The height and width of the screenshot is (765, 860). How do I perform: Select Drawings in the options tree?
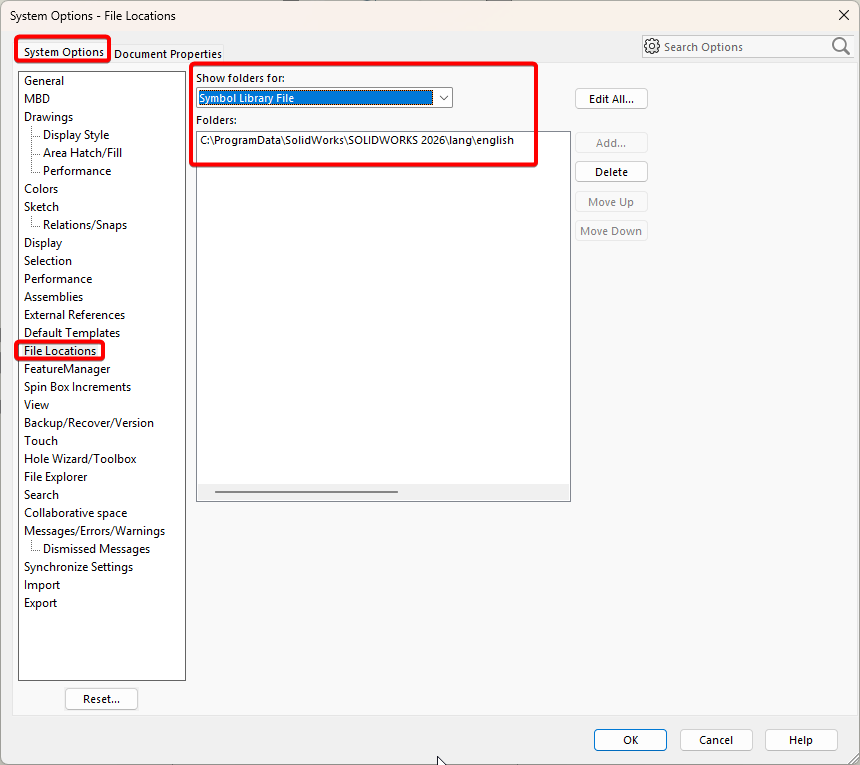pyautogui.click(x=48, y=117)
